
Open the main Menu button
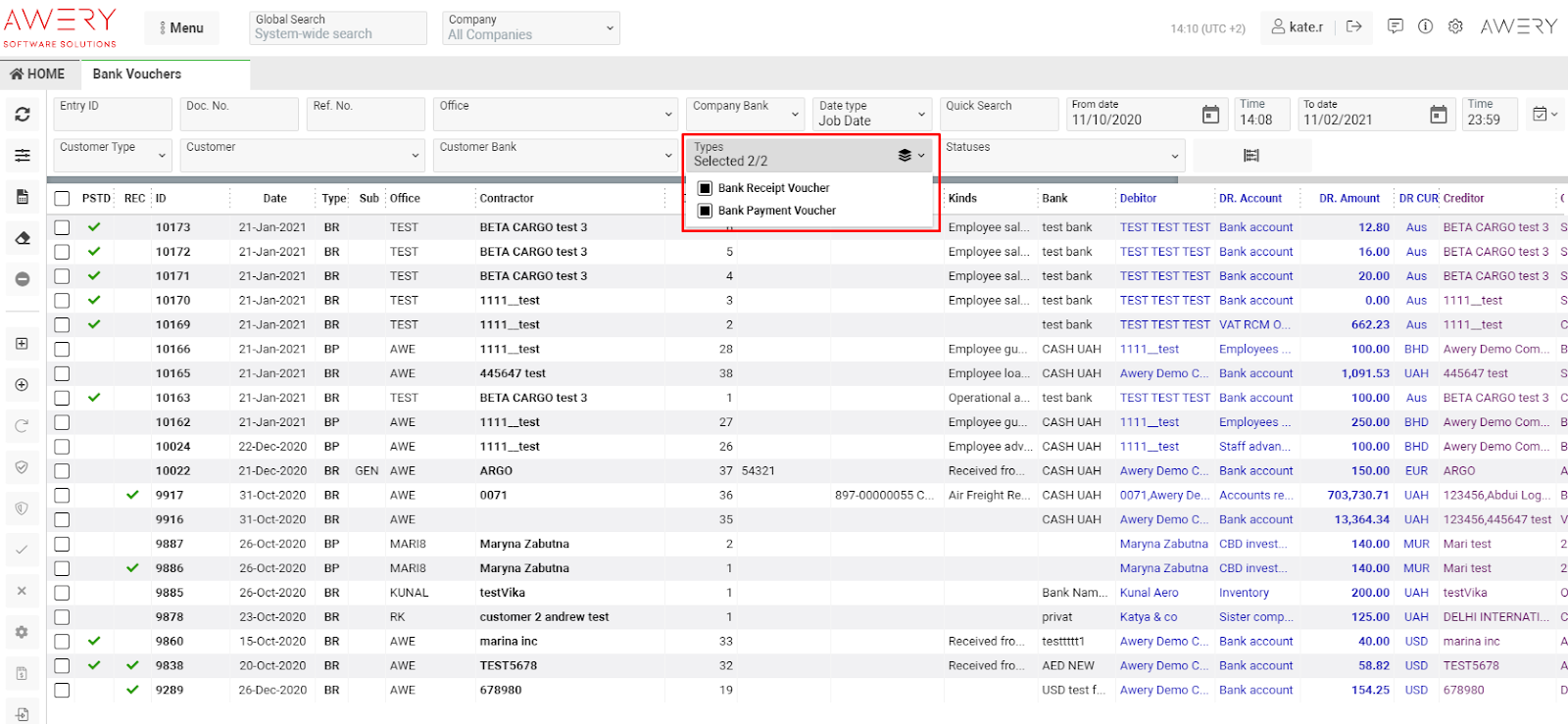(182, 27)
